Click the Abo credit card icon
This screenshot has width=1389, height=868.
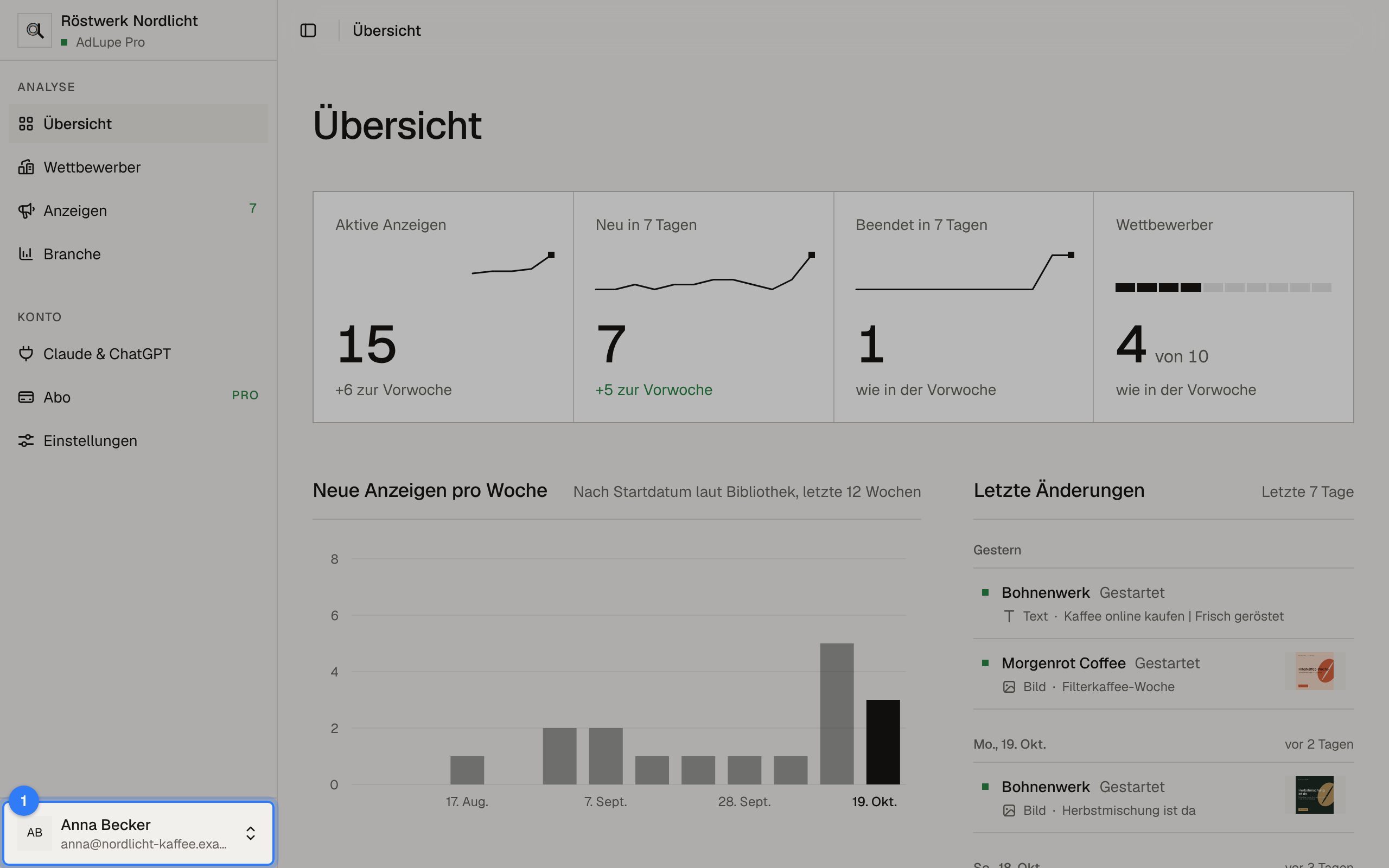pos(26,397)
